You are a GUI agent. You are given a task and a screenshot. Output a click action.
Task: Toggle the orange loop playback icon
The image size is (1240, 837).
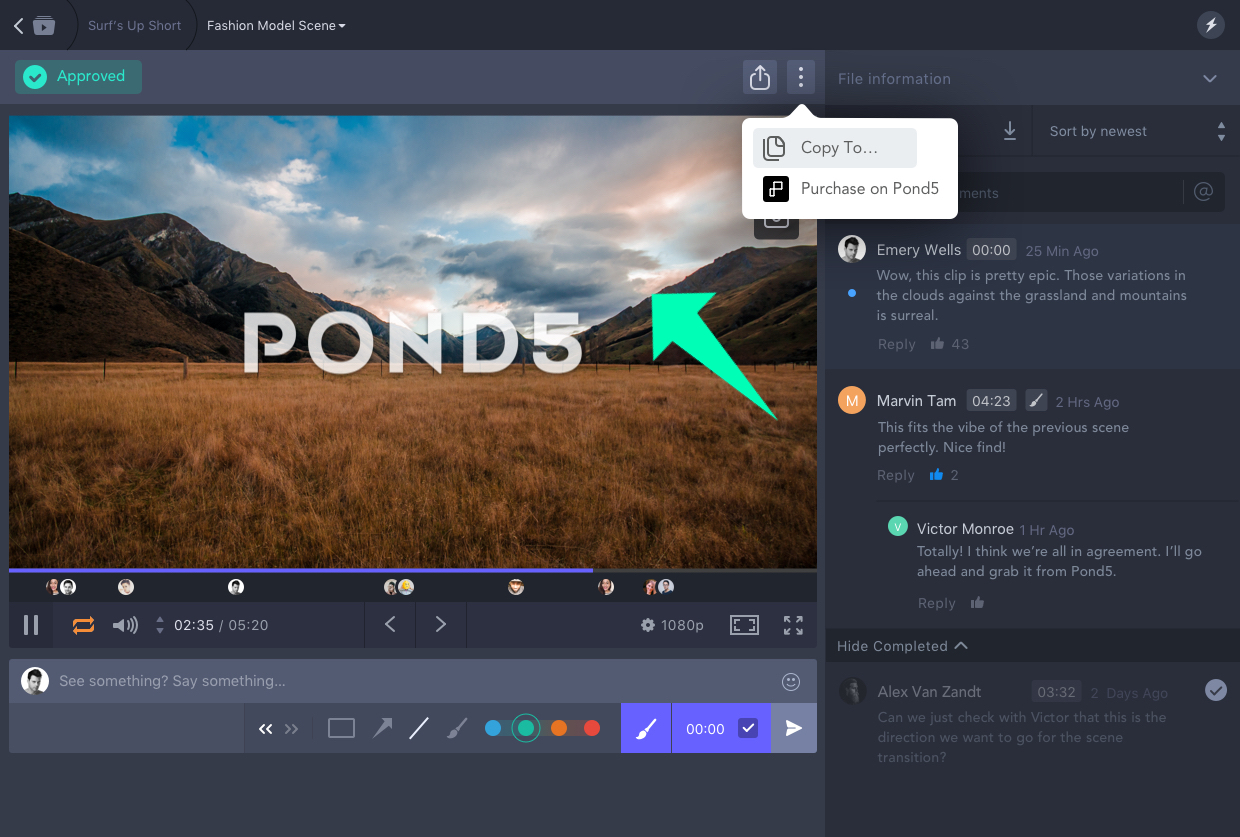click(x=83, y=625)
